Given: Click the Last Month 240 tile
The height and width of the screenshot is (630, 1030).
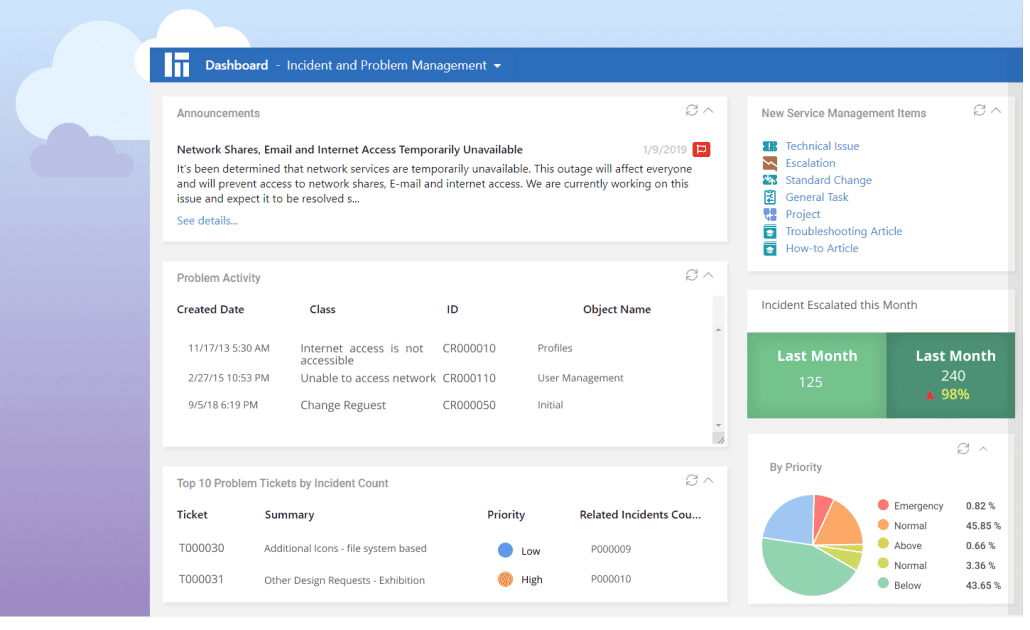Looking at the screenshot, I should click(x=951, y=375).
